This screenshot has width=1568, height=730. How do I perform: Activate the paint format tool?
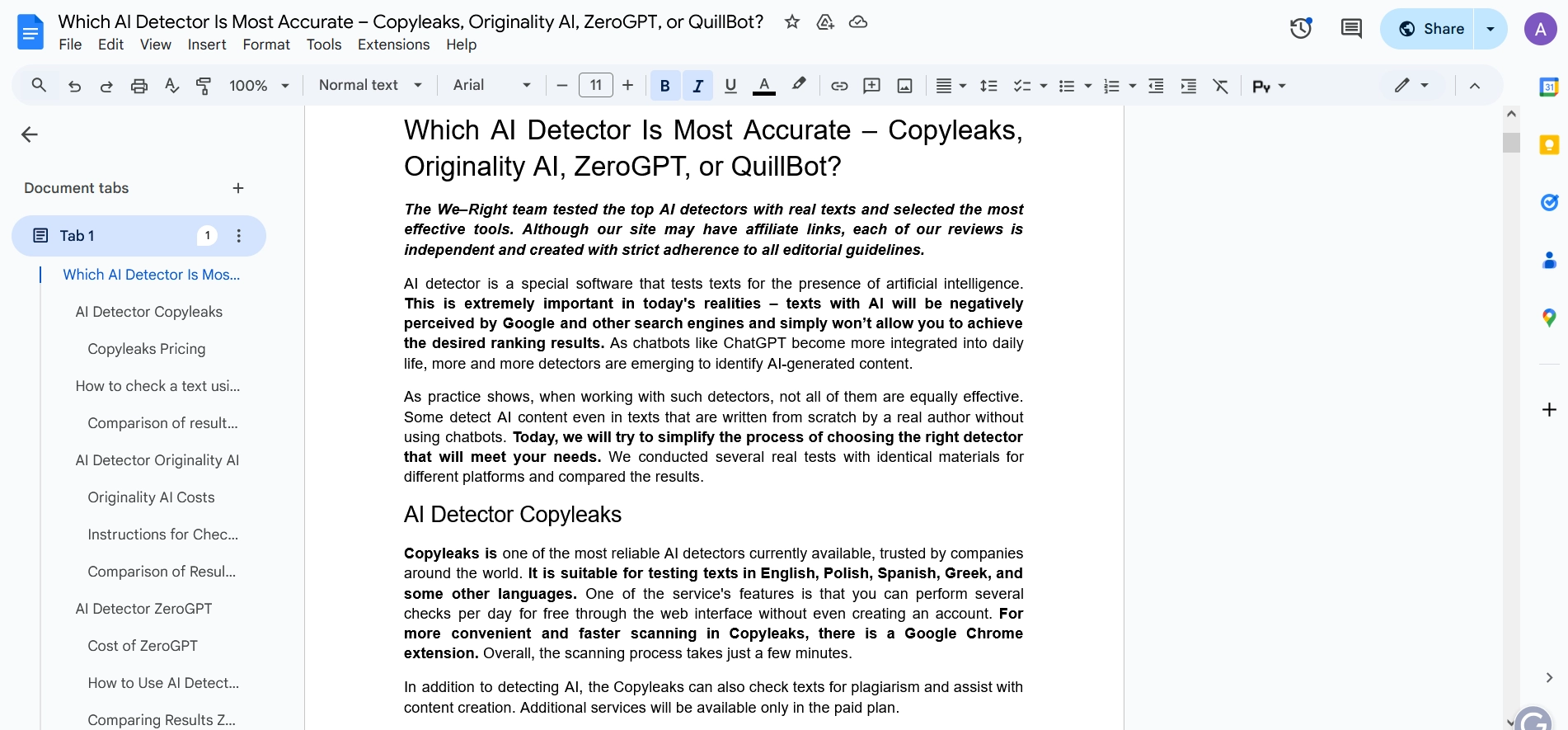204,86
